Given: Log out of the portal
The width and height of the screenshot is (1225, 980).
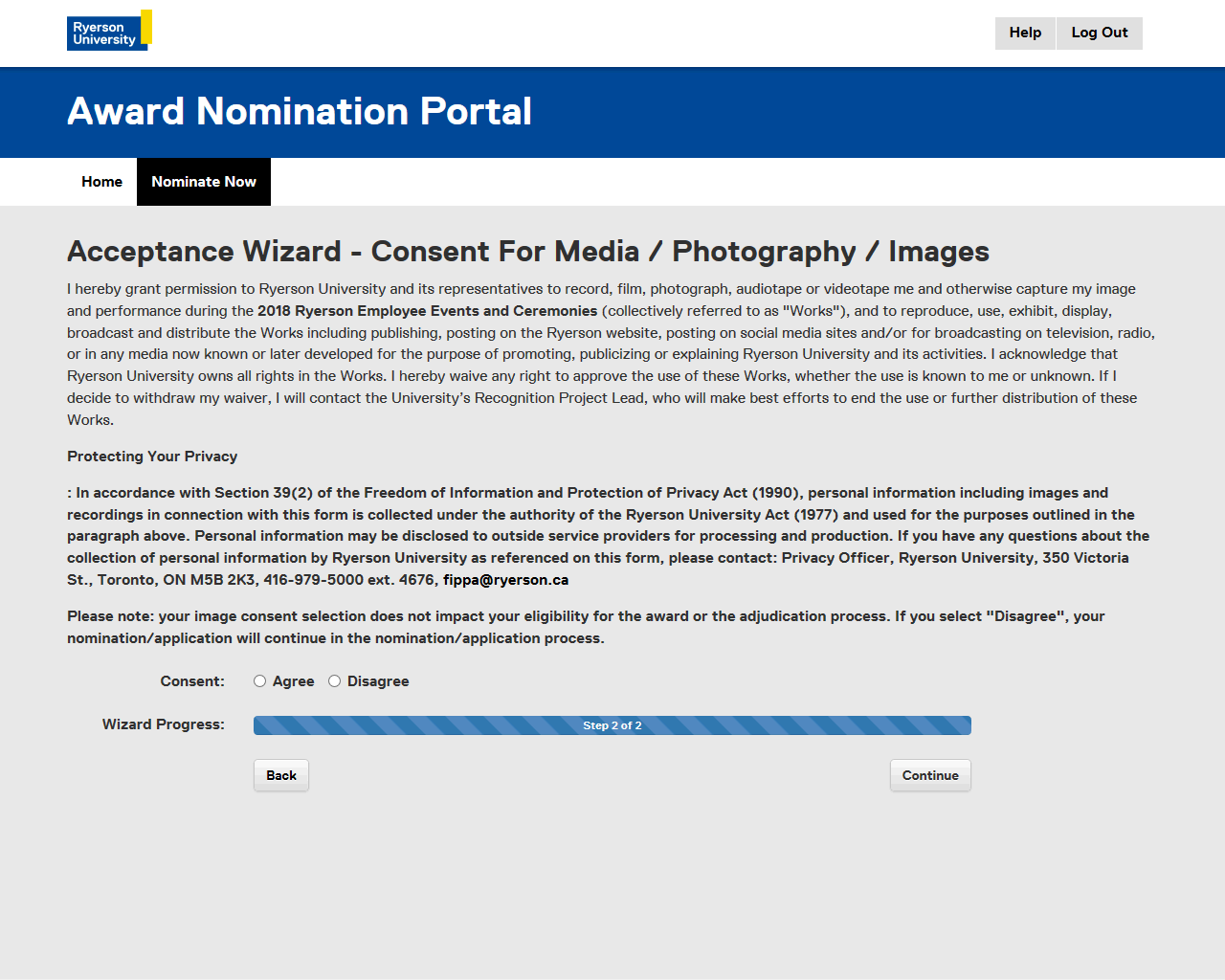Looking at the screenshot, I should point(1099,33).
